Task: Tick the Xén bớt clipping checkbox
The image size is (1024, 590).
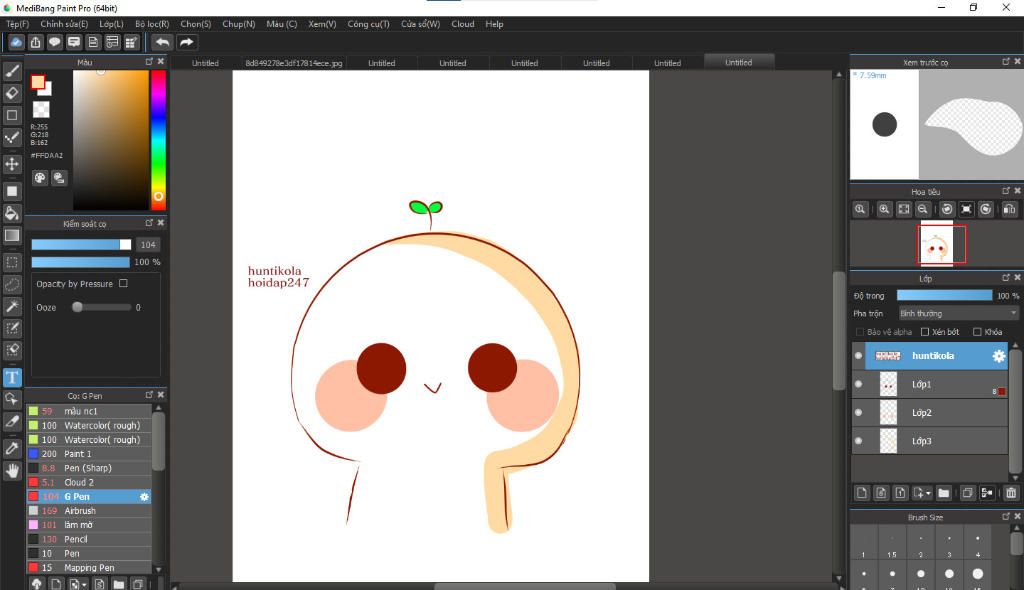Action: pyautogui.click(x=925, y=332)
